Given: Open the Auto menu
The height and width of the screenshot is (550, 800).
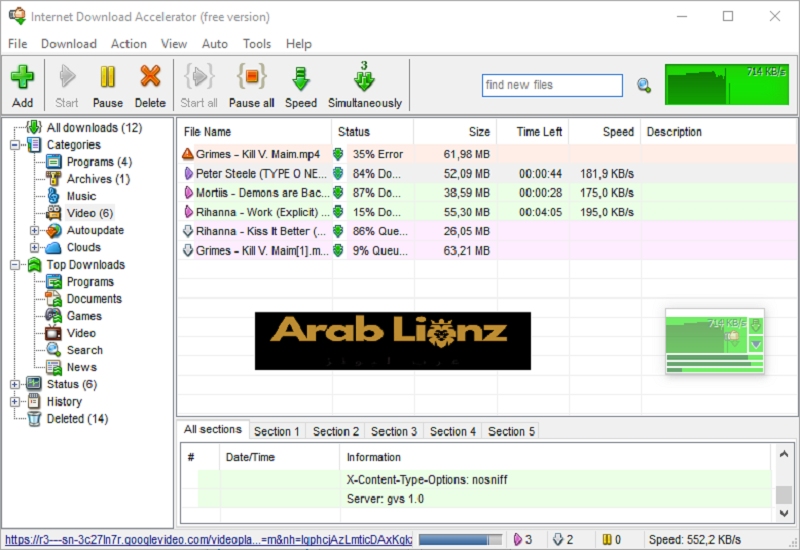Looking at the screenshot, I should 215,44.
